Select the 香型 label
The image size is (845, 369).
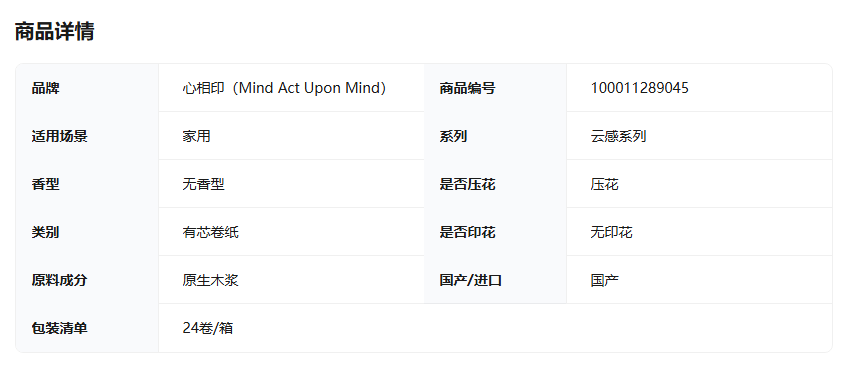coord(46,184)
